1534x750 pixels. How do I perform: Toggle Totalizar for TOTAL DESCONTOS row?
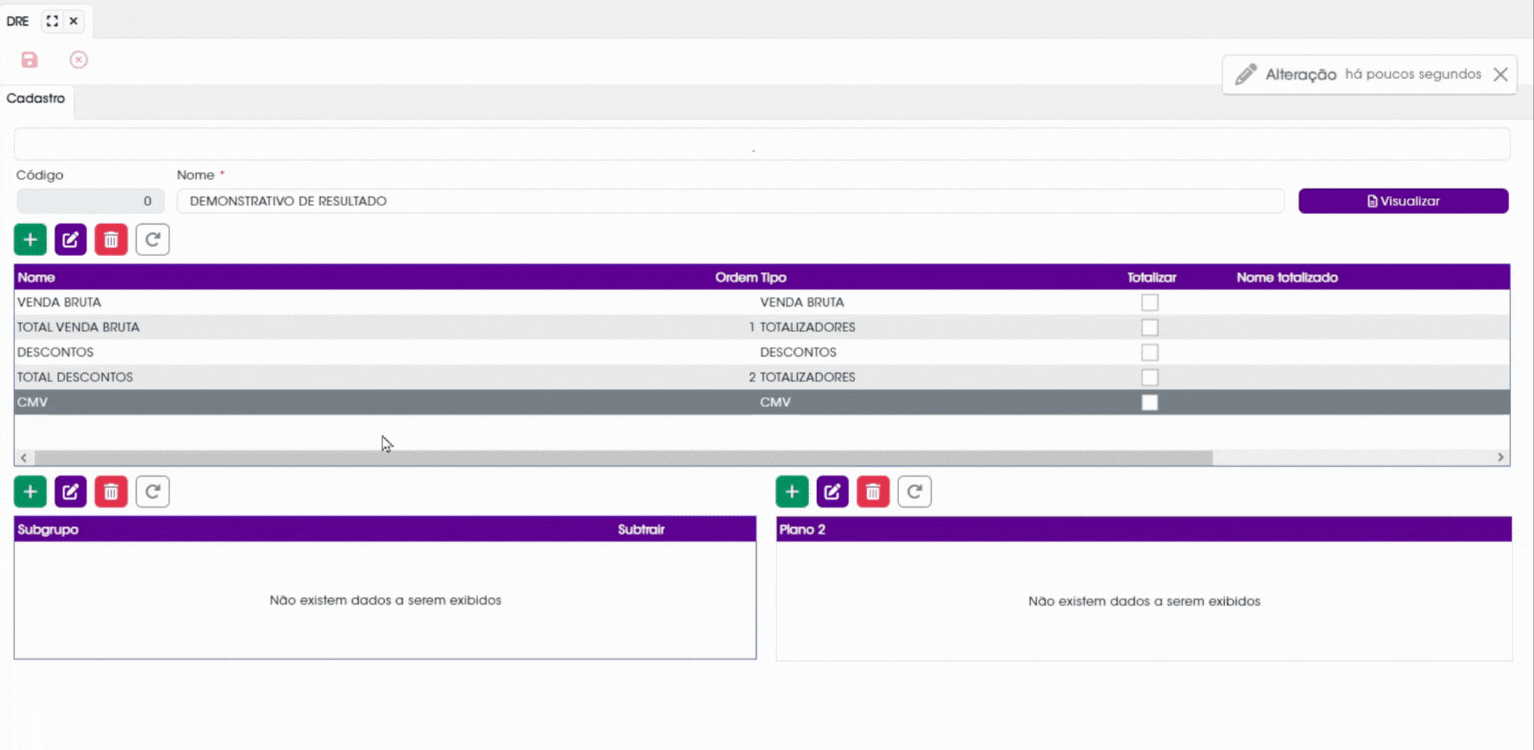(x=1150, y=377)
